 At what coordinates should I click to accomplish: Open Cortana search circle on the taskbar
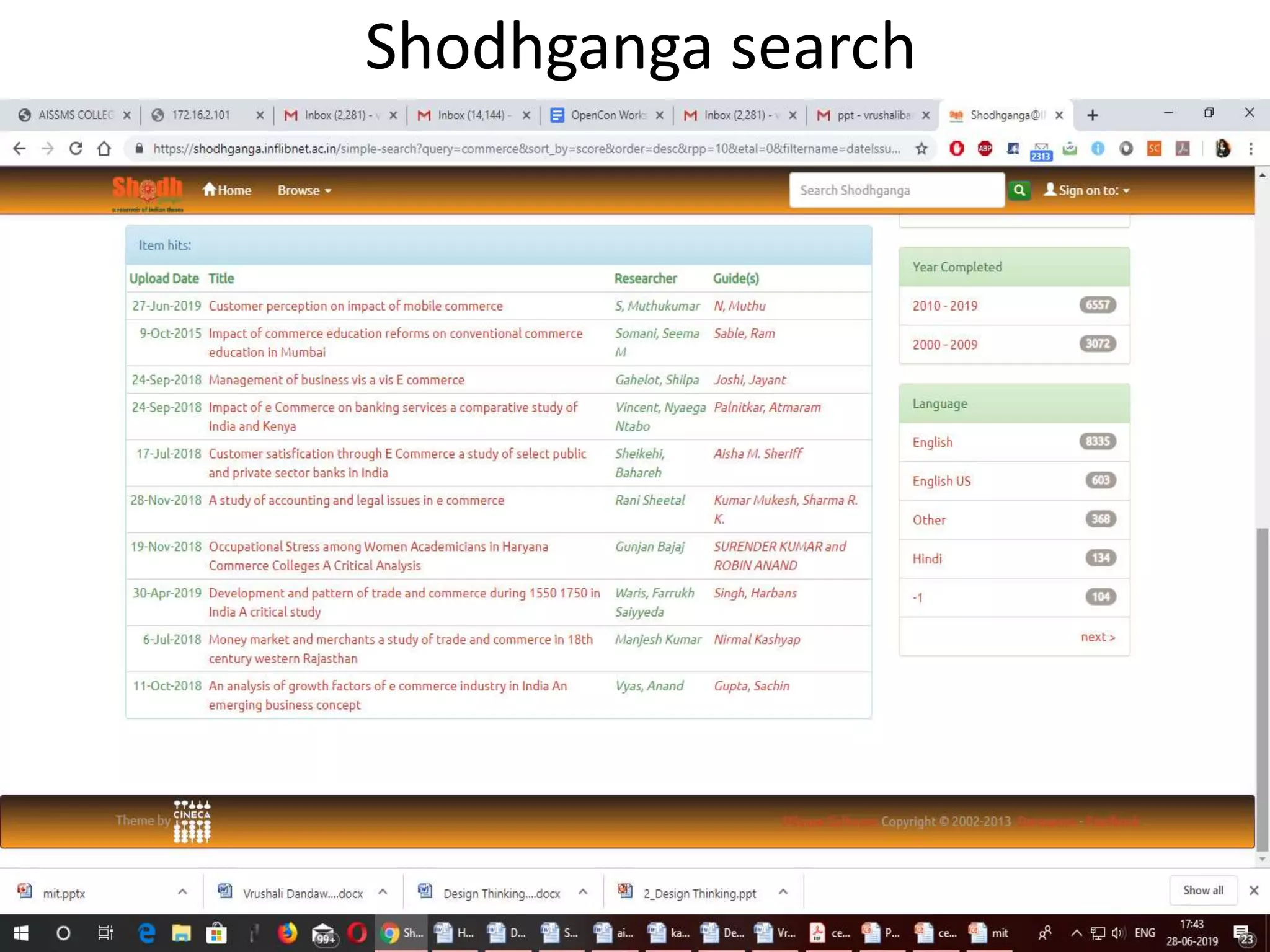(63, 933)
